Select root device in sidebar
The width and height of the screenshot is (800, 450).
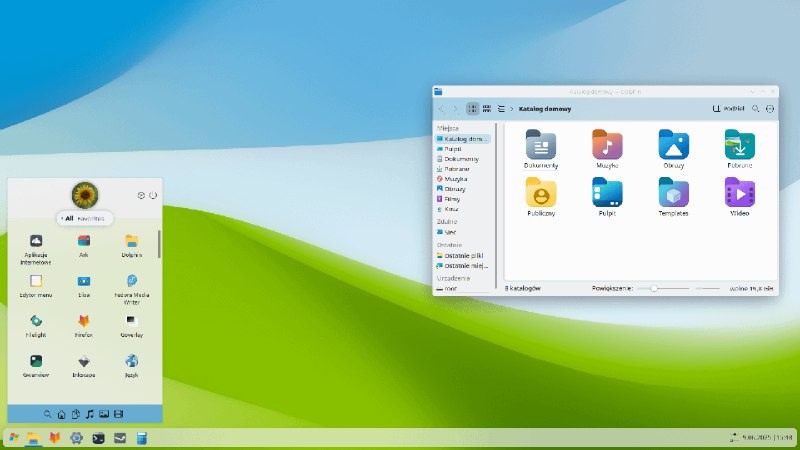[x=463, y=288]
